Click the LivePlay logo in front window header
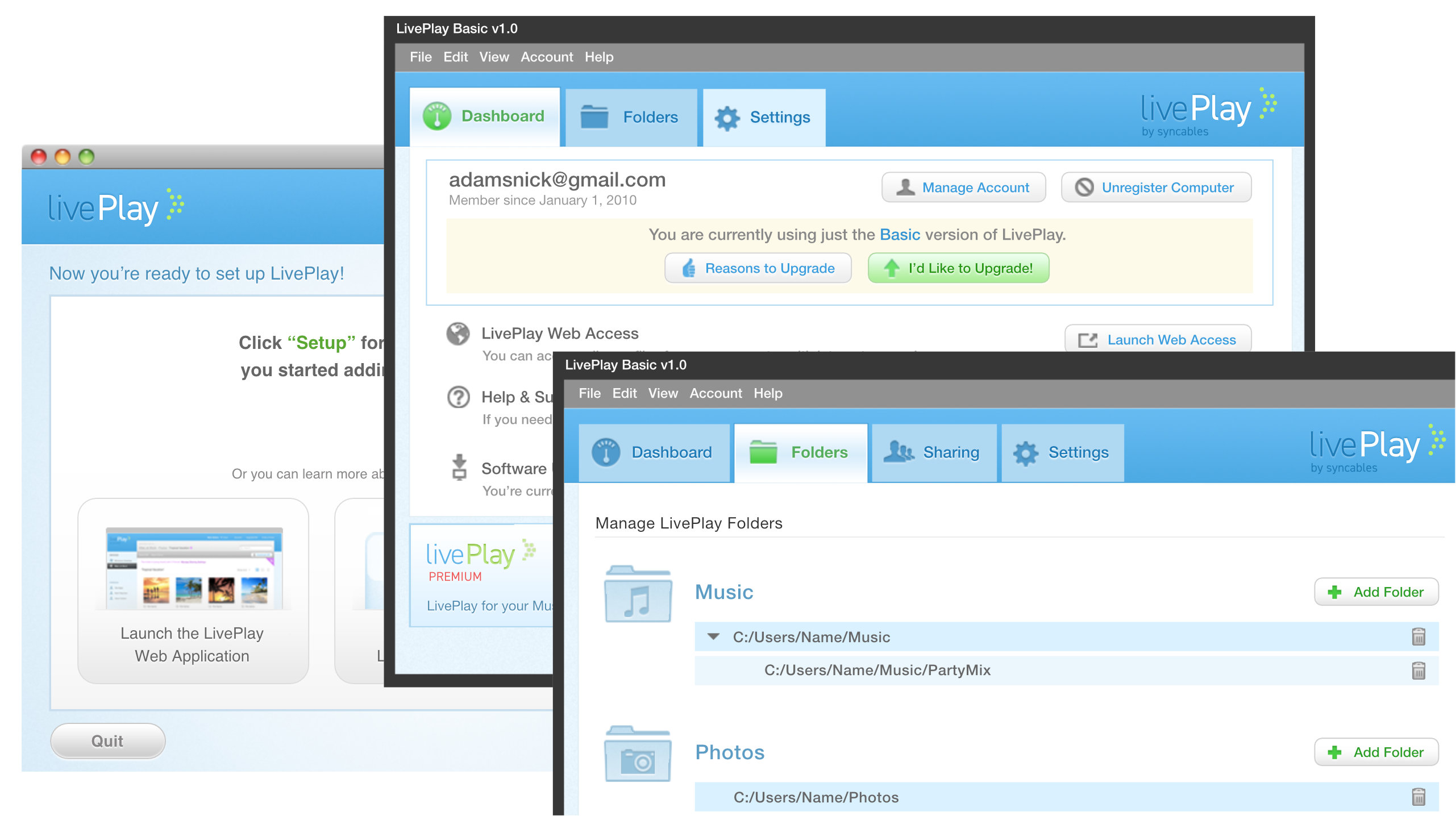1456x816 pixels. (x=1377, y=449)
